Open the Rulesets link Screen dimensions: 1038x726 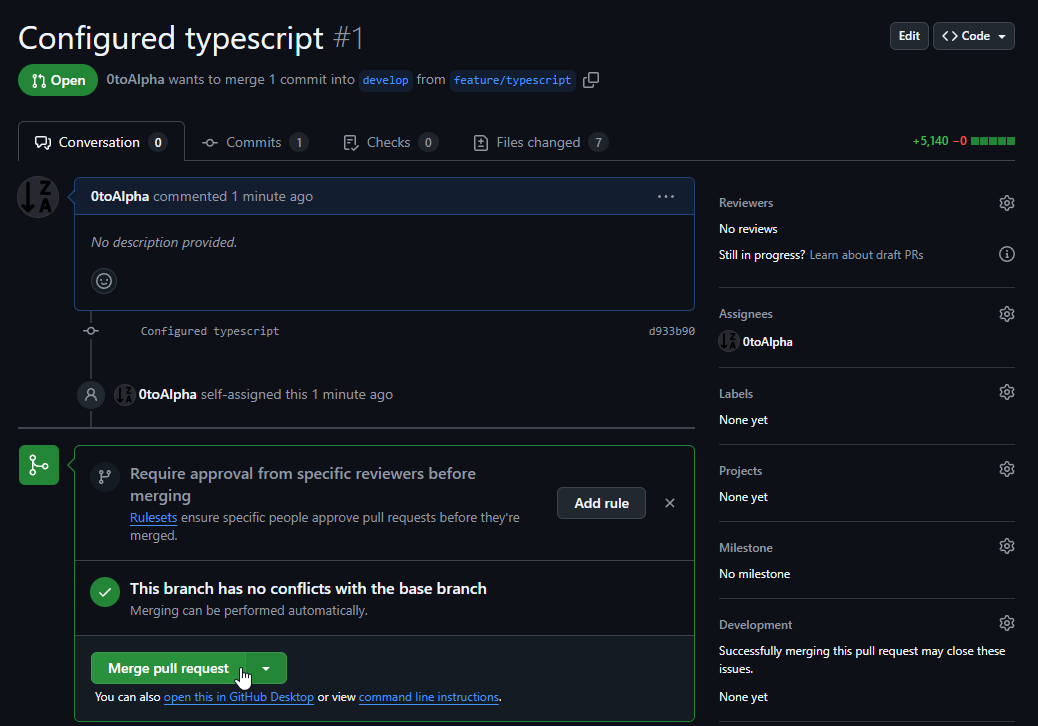point(153,517)
